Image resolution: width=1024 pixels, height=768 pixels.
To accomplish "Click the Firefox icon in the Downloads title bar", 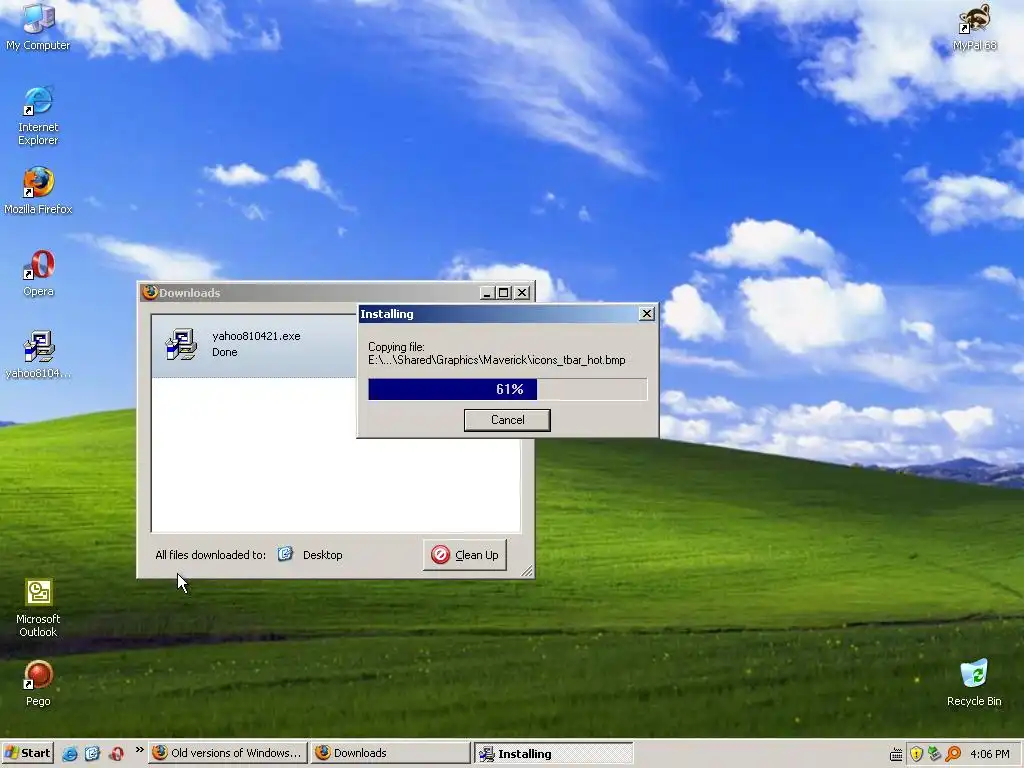I will pos(150,292).
